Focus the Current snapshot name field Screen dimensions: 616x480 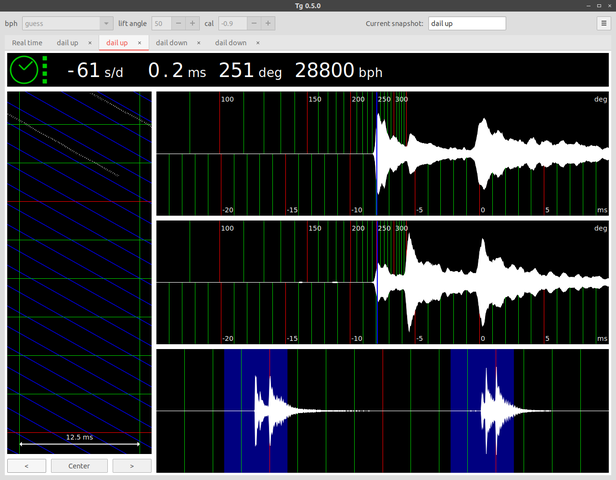[467, 24]
